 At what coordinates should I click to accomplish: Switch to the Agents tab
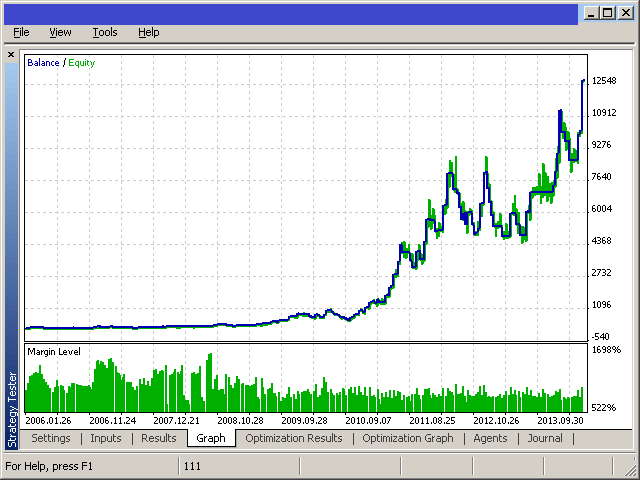[490, 438]
